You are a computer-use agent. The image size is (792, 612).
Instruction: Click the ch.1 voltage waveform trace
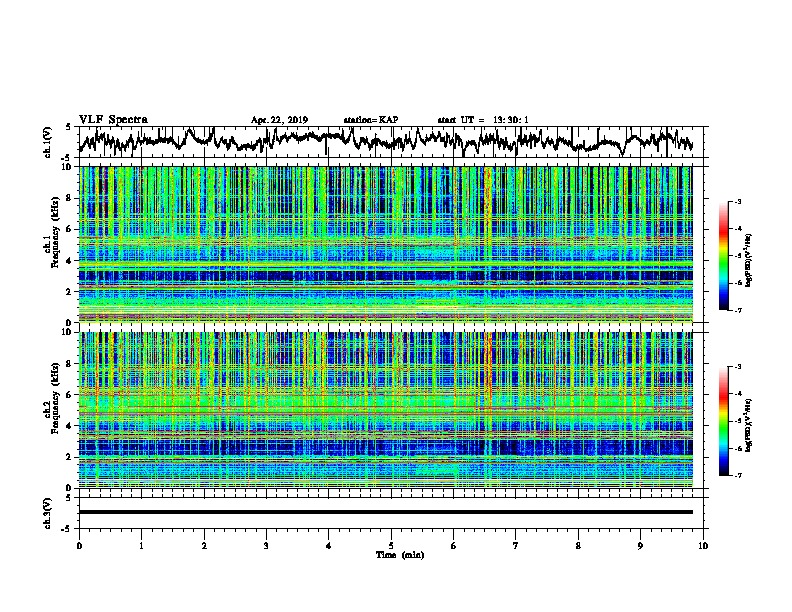385,141
